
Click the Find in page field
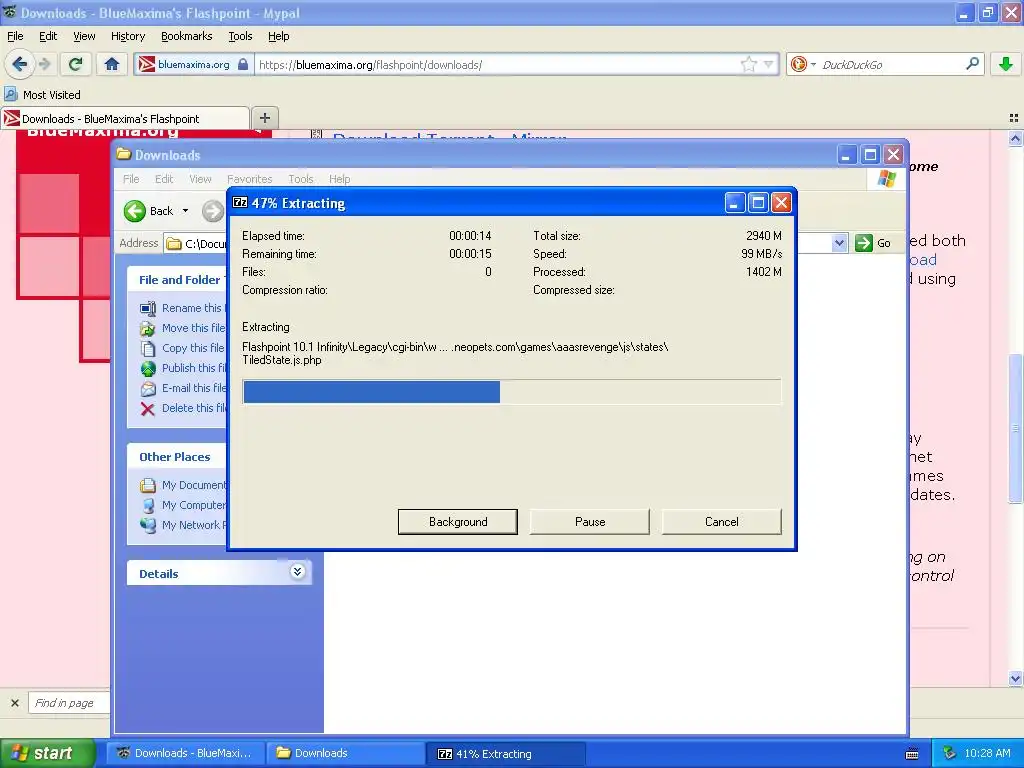pyautogui.click(x=69, y=703)
